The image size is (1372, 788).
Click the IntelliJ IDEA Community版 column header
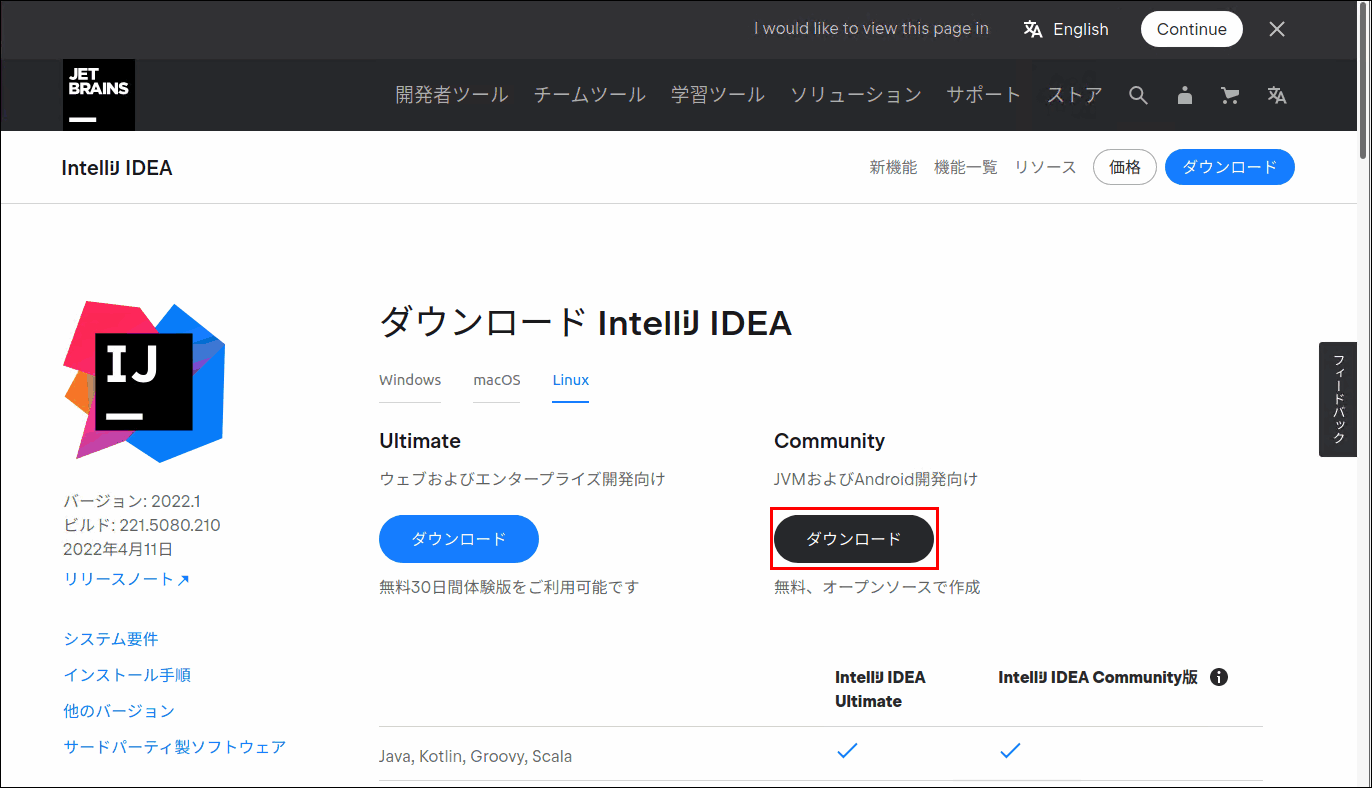tap(1098, 677)
